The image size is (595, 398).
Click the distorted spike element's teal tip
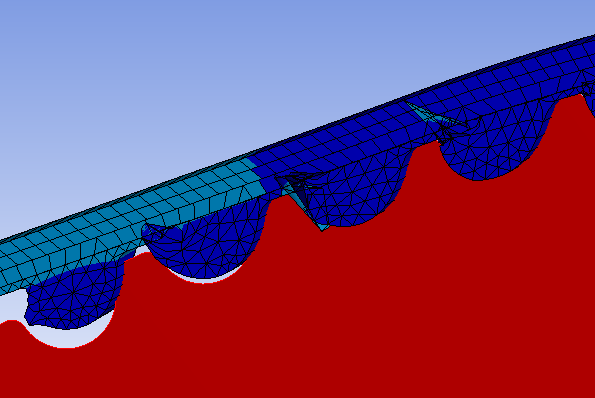click(323, 227)
